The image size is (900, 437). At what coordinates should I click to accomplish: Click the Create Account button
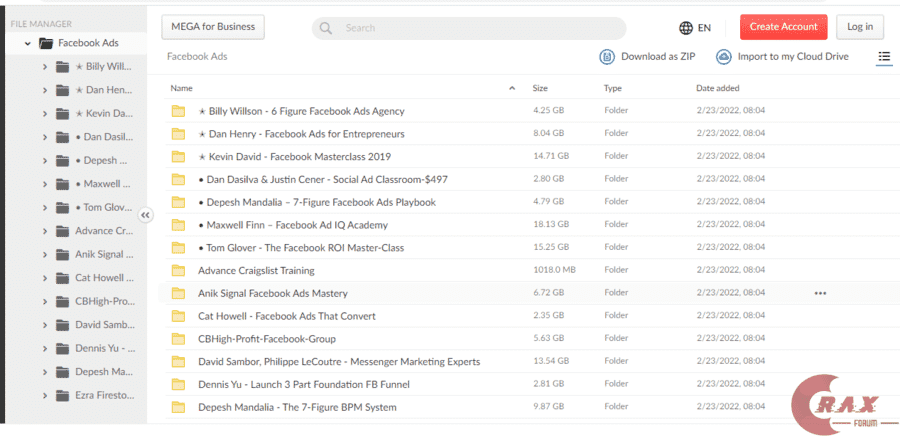(x=783, y=27)
